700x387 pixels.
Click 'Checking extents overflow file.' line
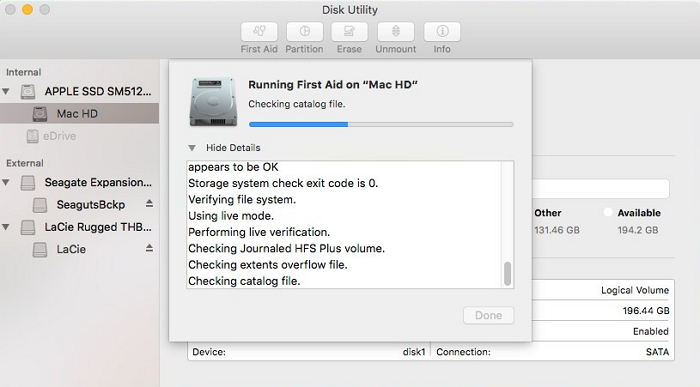[x=267, y=265]
